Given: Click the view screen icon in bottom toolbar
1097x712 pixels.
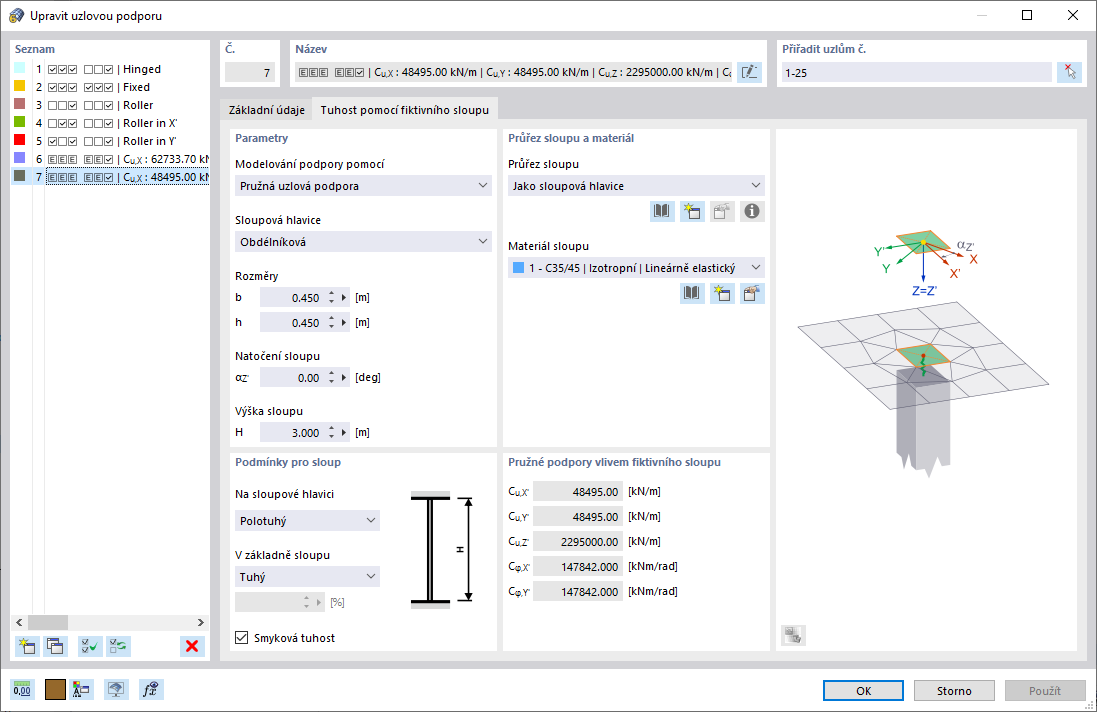Looking at the screenshot, I should 116,690.
